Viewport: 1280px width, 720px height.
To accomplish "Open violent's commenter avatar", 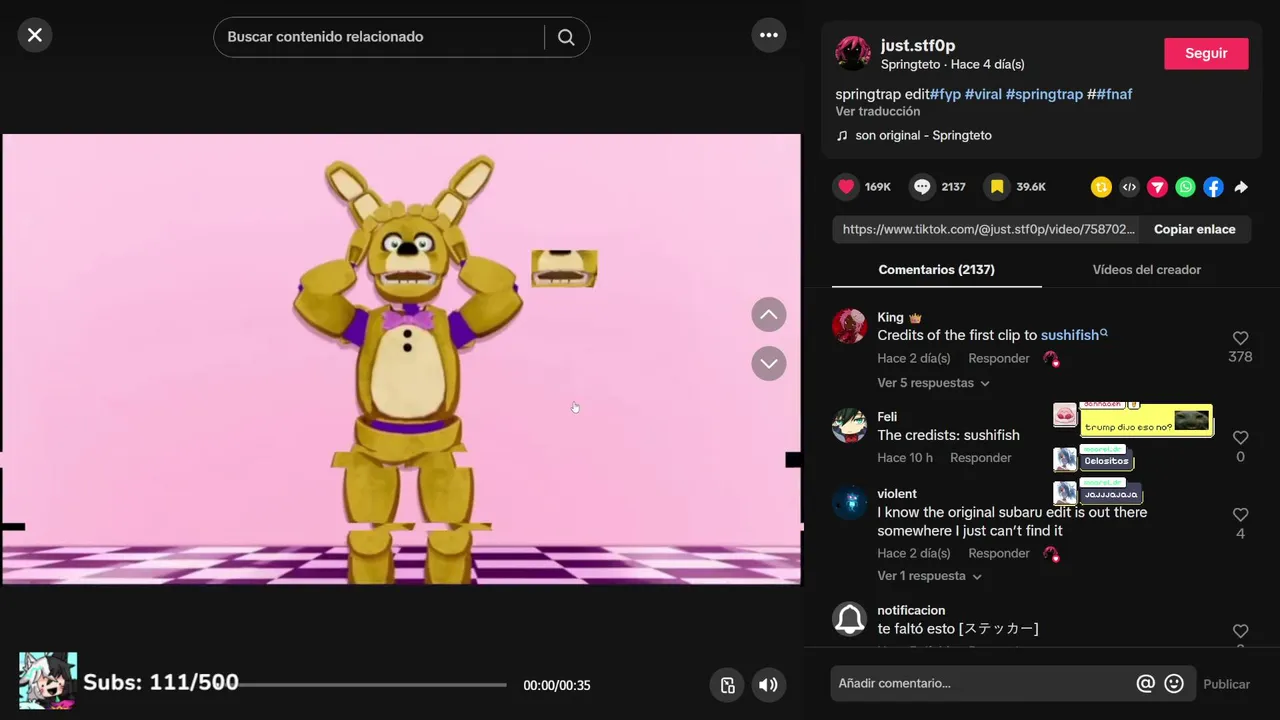I will [x=850, y=502].
